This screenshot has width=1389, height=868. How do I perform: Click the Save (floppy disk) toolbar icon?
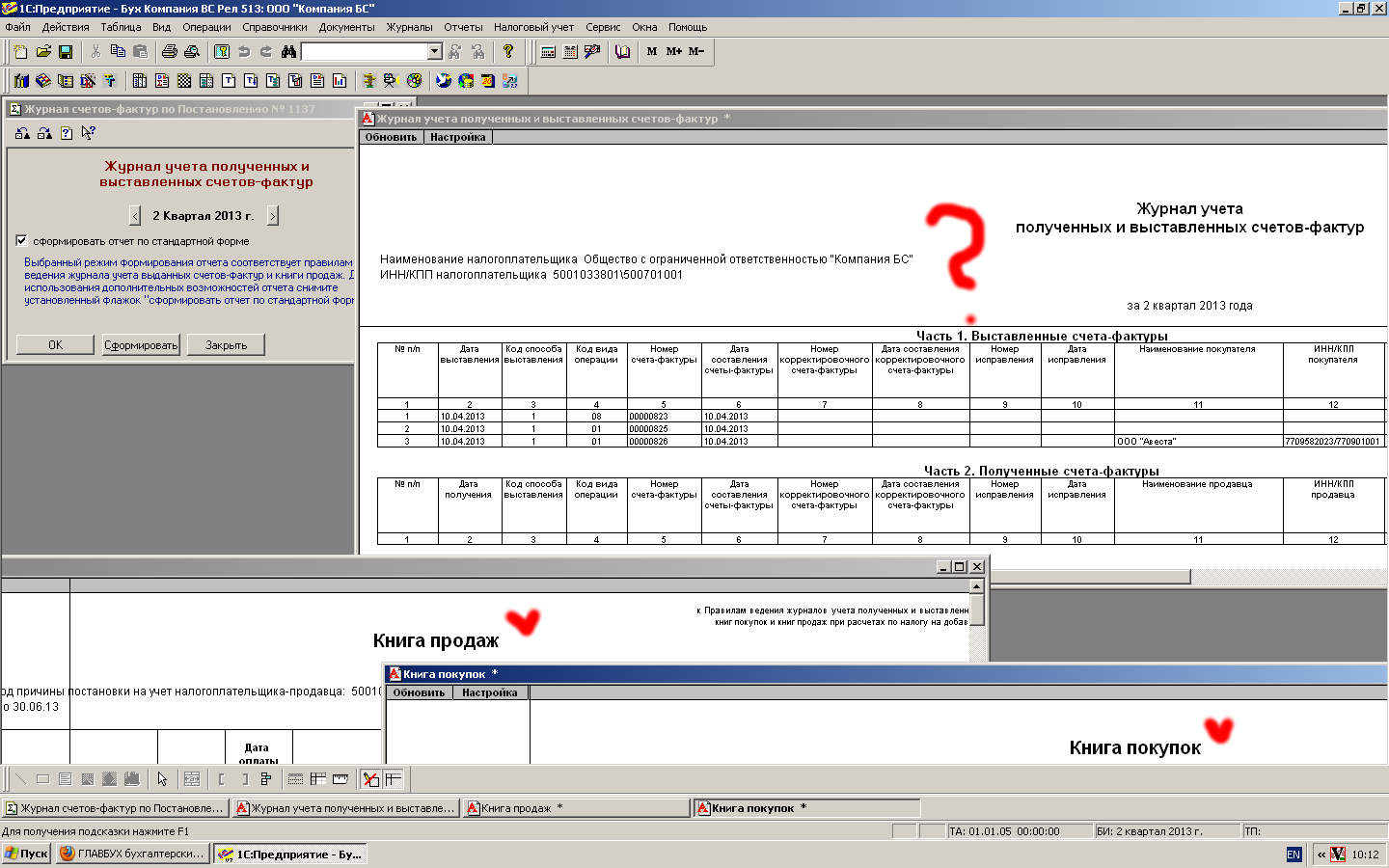tap(66, 51)
